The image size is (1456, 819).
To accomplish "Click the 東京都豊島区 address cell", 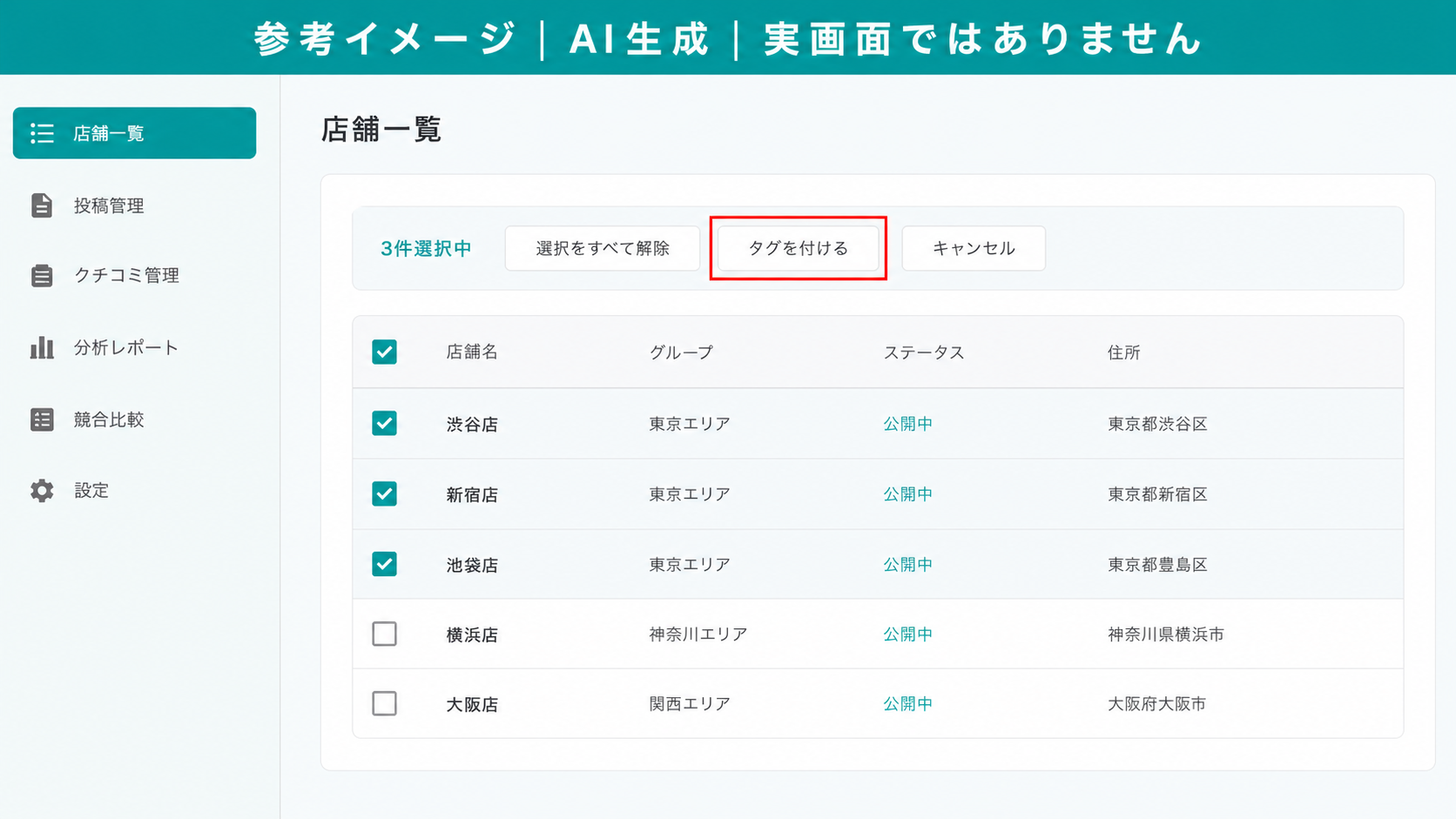I will (x=1157, y=564).
